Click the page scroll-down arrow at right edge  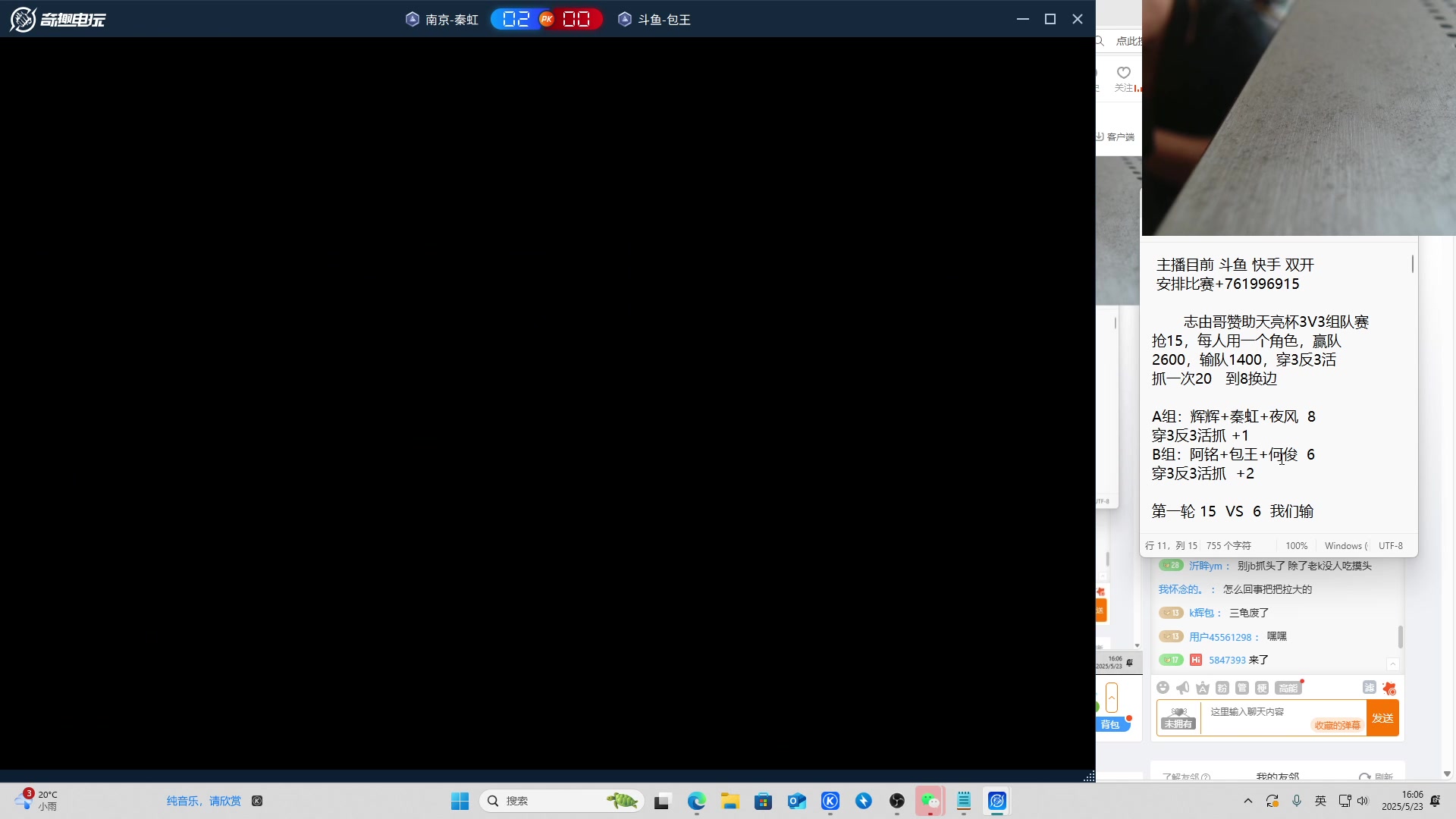1447,773
